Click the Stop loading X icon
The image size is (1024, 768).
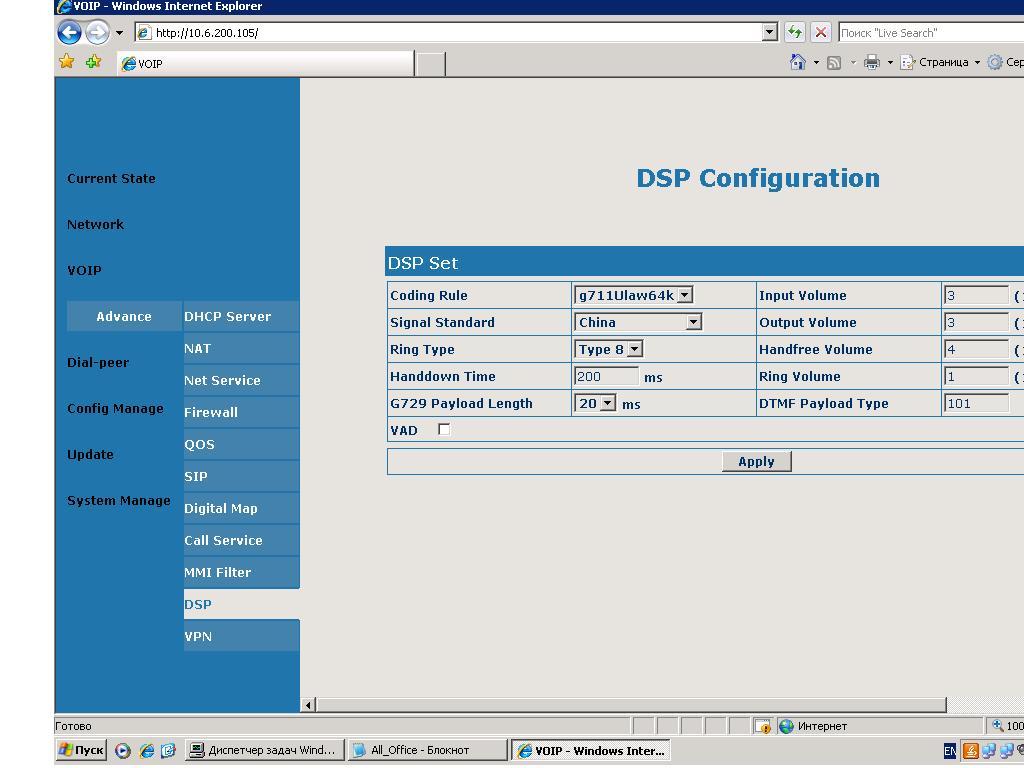coord(821,32)
